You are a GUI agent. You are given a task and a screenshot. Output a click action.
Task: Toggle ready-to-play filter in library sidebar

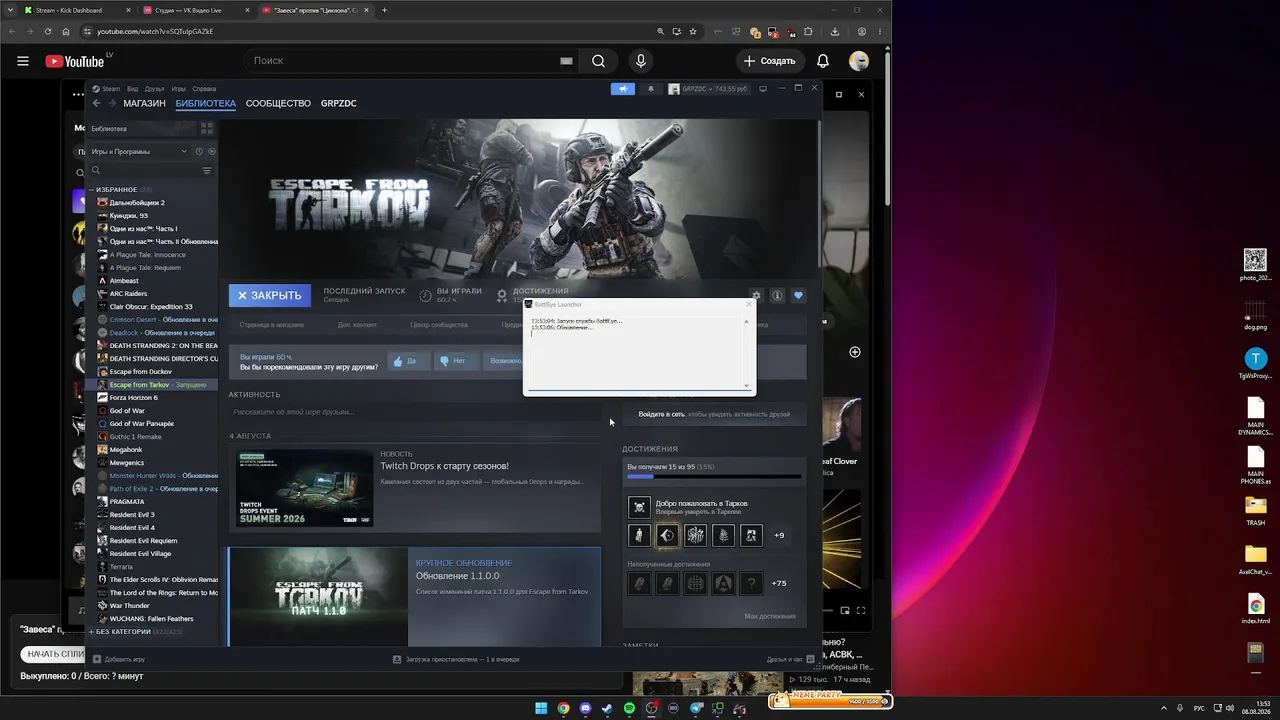pyautogui.click(x=211, y=151)
